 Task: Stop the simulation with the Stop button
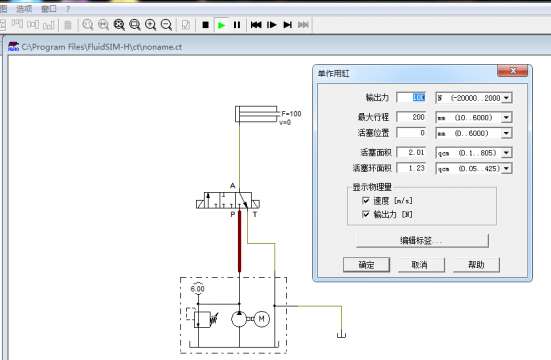click(x=206, y=25)
